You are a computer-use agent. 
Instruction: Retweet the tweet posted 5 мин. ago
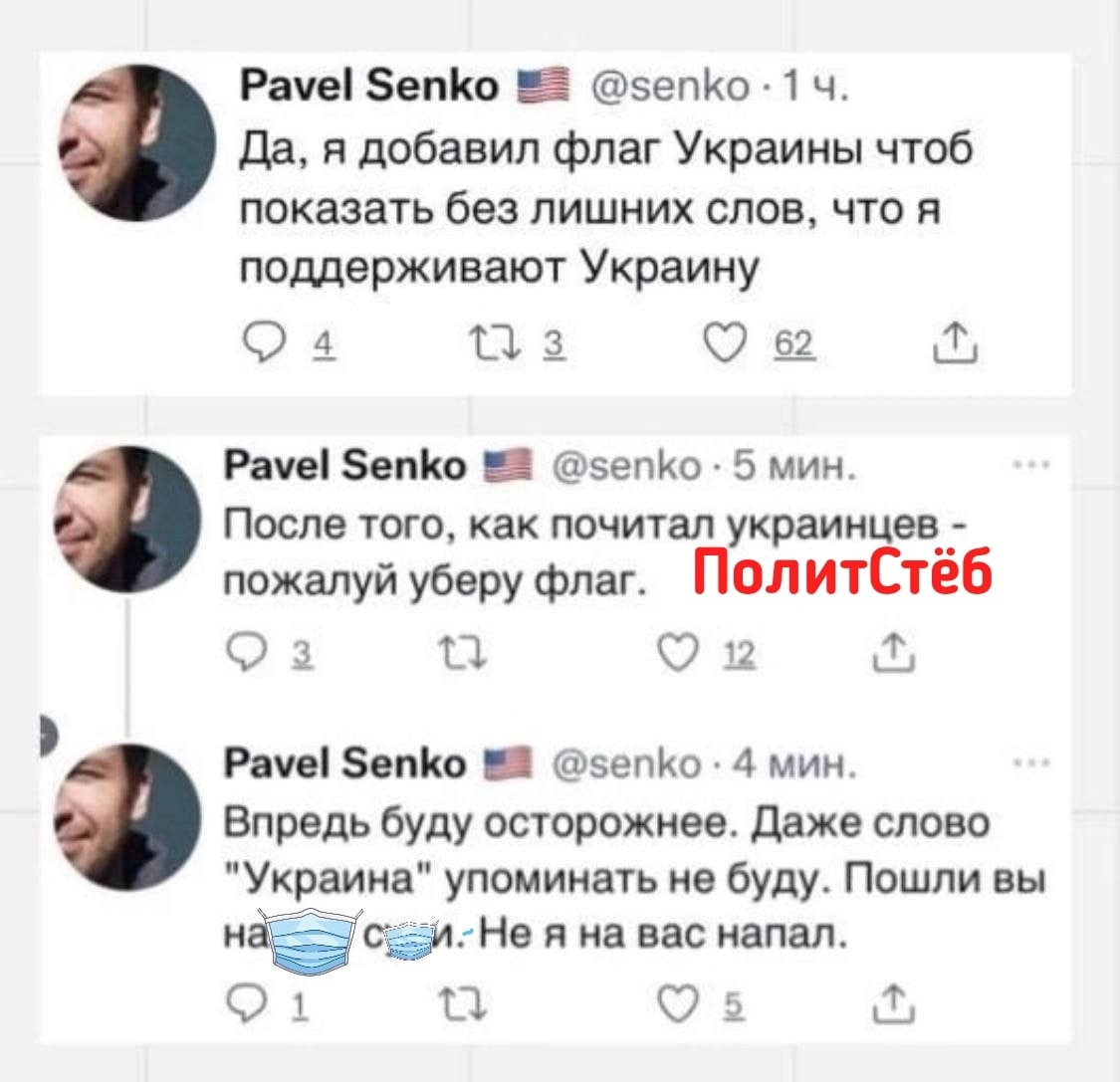click(462, 654)
